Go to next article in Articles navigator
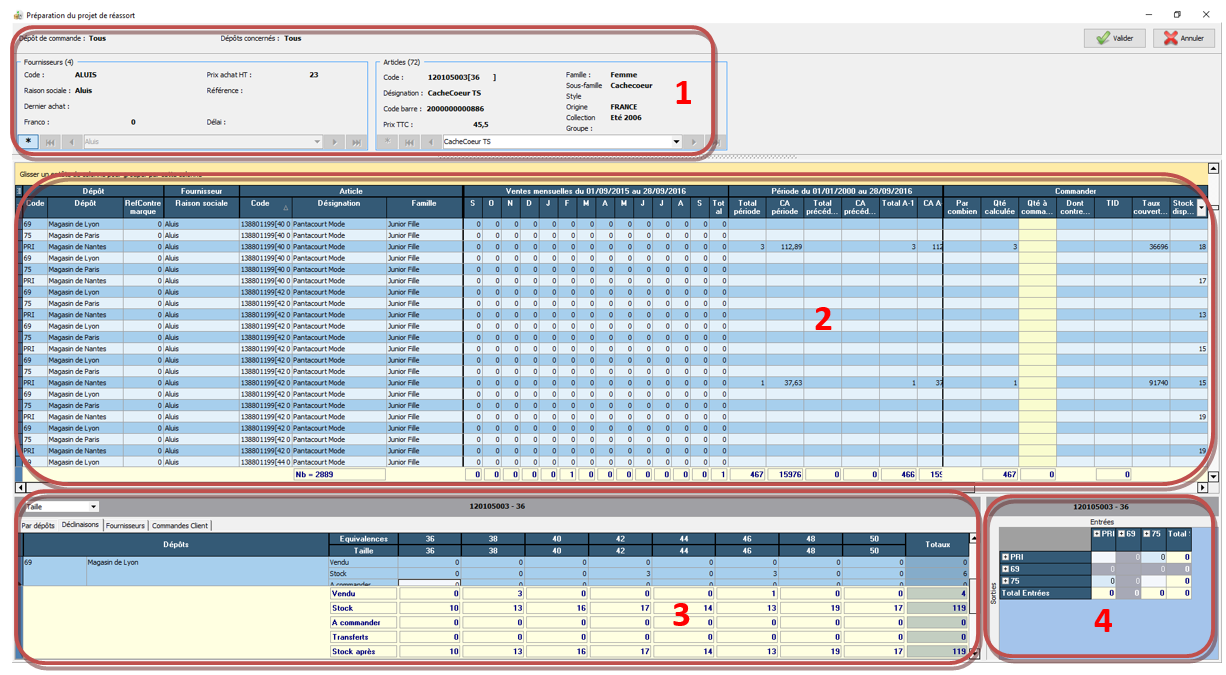The image size is (1226, 675). [x=694, y=142]
